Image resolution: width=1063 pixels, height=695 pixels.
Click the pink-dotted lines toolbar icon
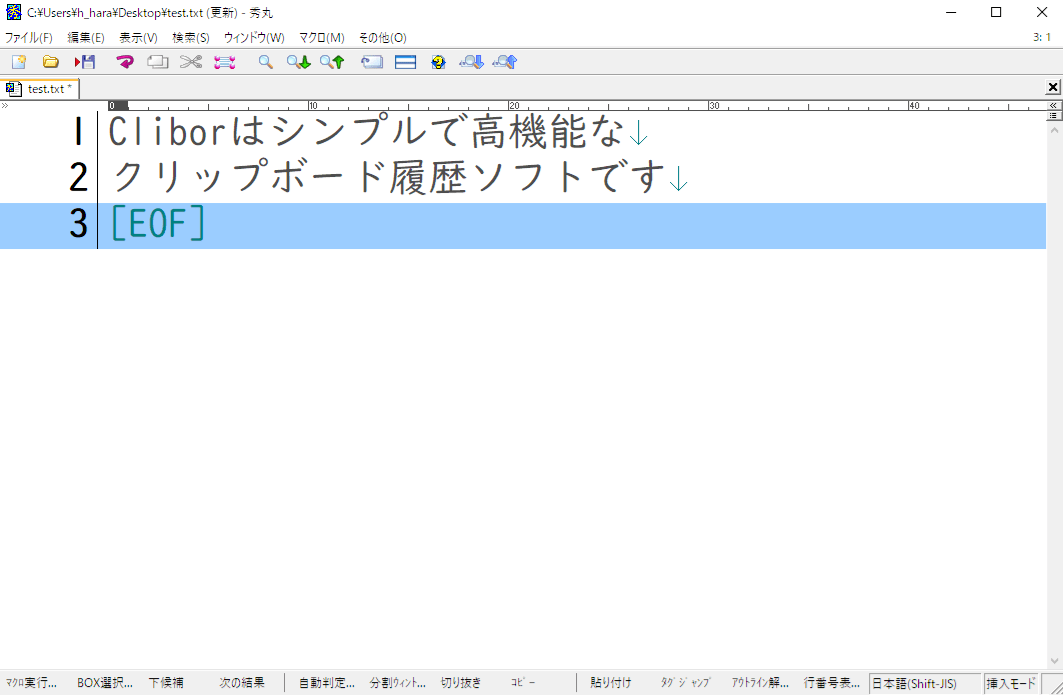tap(224, 62)
